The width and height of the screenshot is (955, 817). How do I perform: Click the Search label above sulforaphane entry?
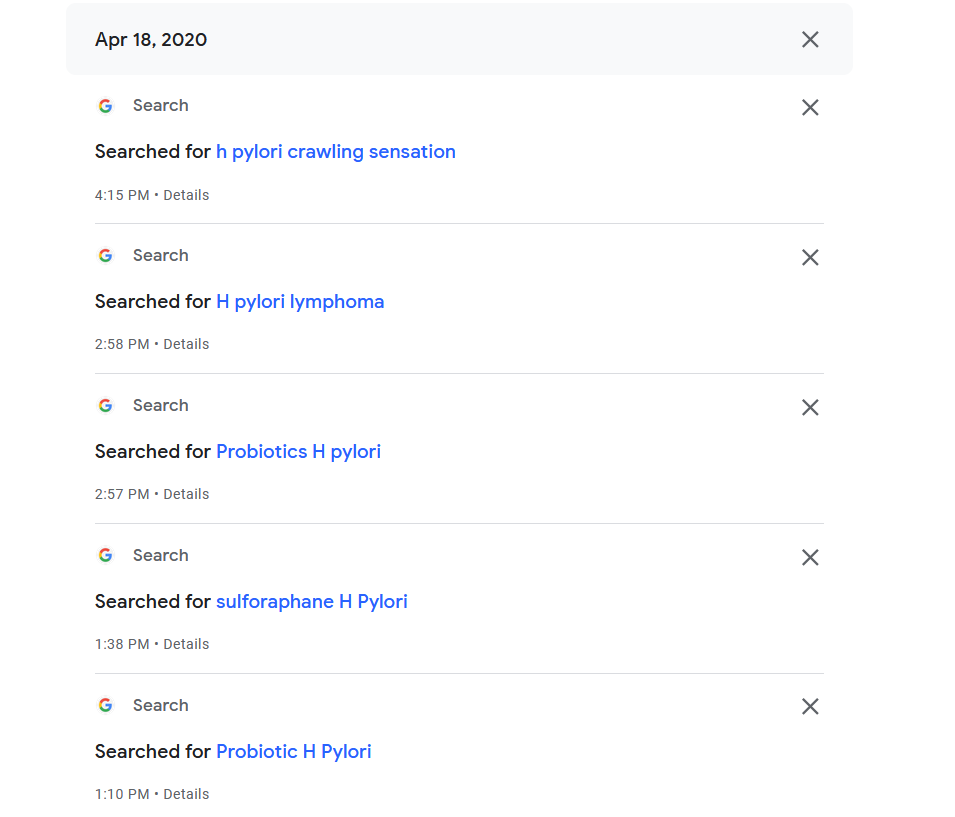(161, 555)
